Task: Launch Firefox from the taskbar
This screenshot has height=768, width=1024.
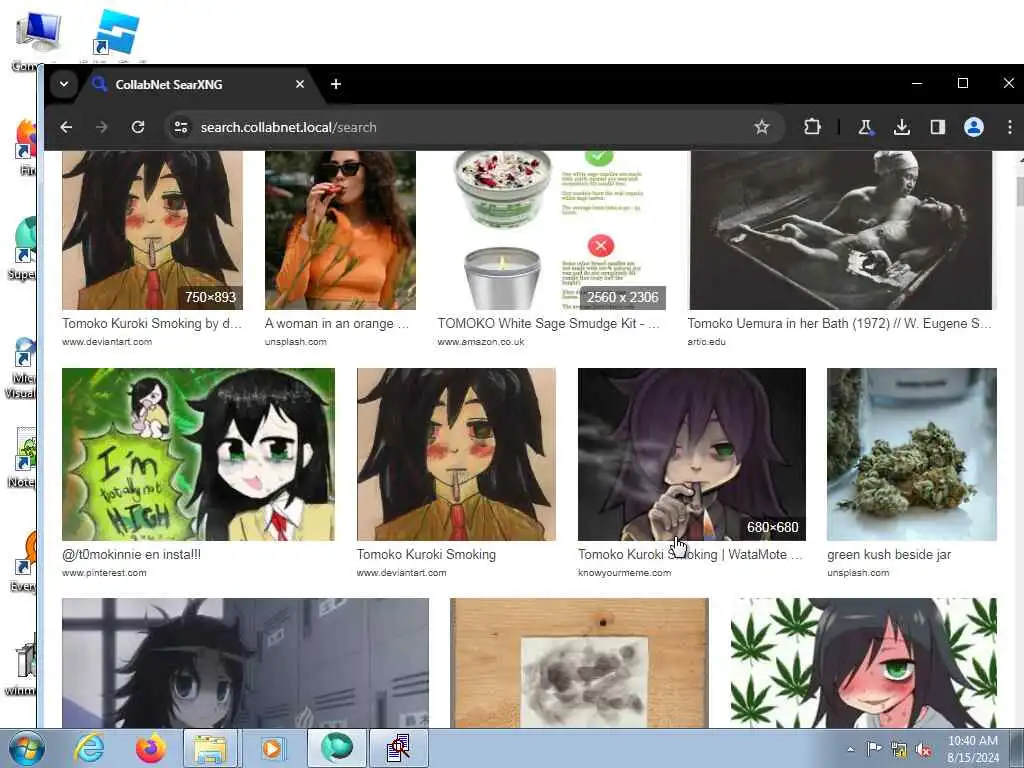Action: [x=151, y=748]
